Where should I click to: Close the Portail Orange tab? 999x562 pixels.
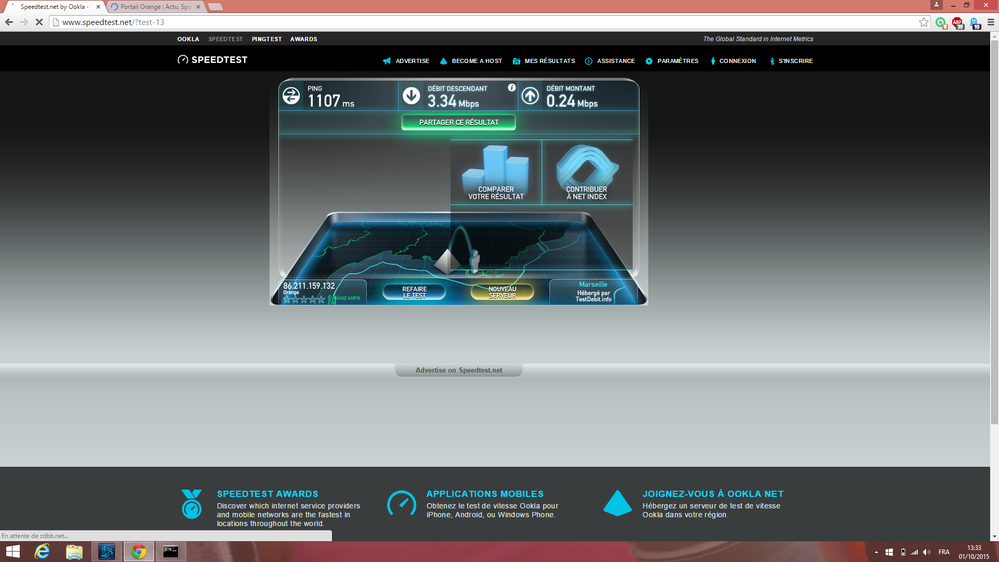pos(198,6)
